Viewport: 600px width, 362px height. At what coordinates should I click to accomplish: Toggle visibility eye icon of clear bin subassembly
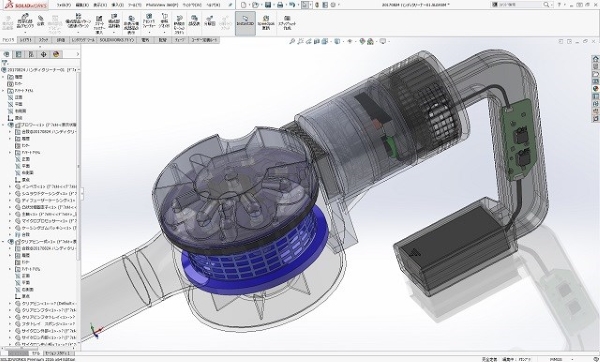point(11,242)
